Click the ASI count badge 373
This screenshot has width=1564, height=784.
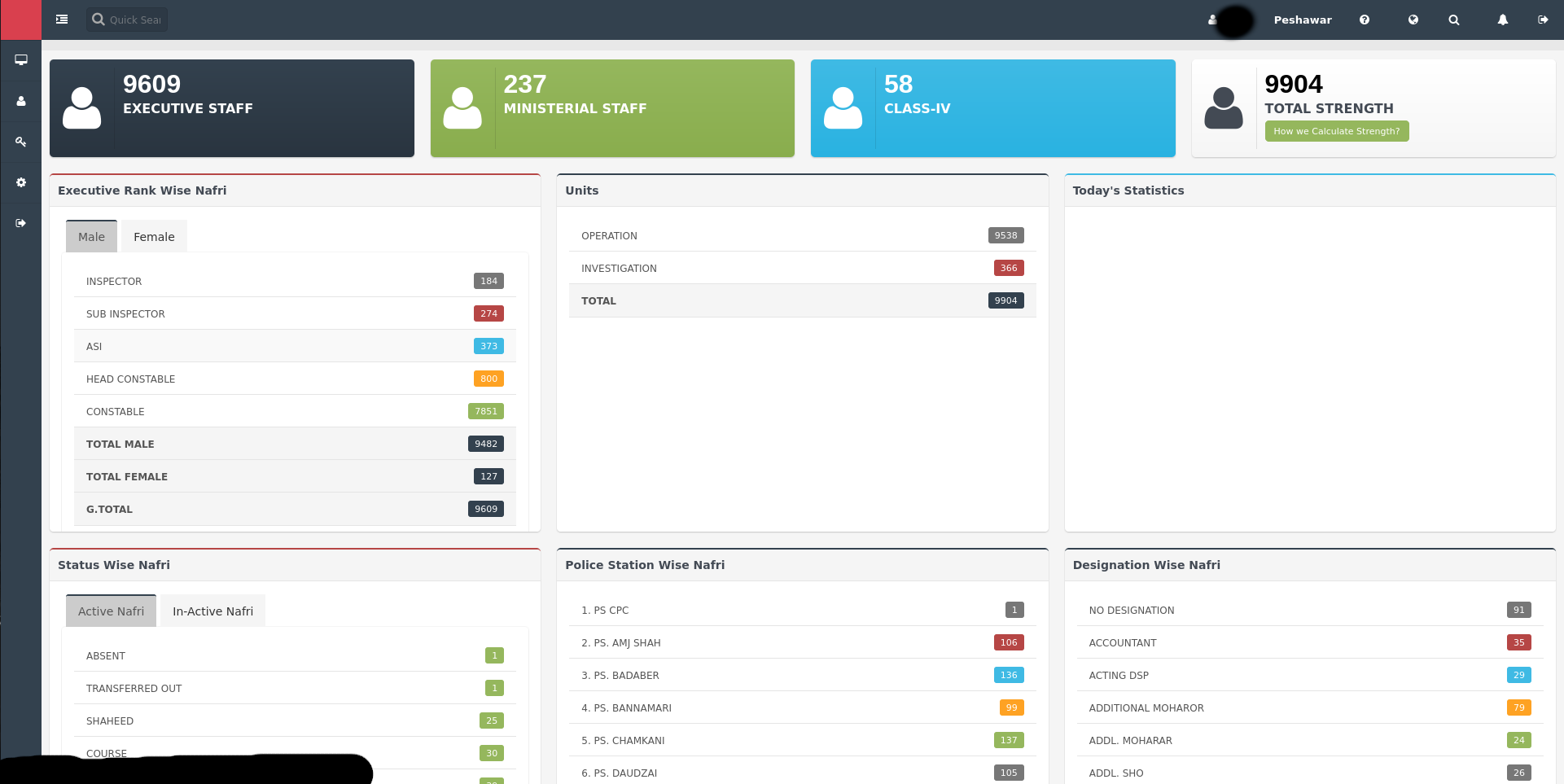point(488,346)
